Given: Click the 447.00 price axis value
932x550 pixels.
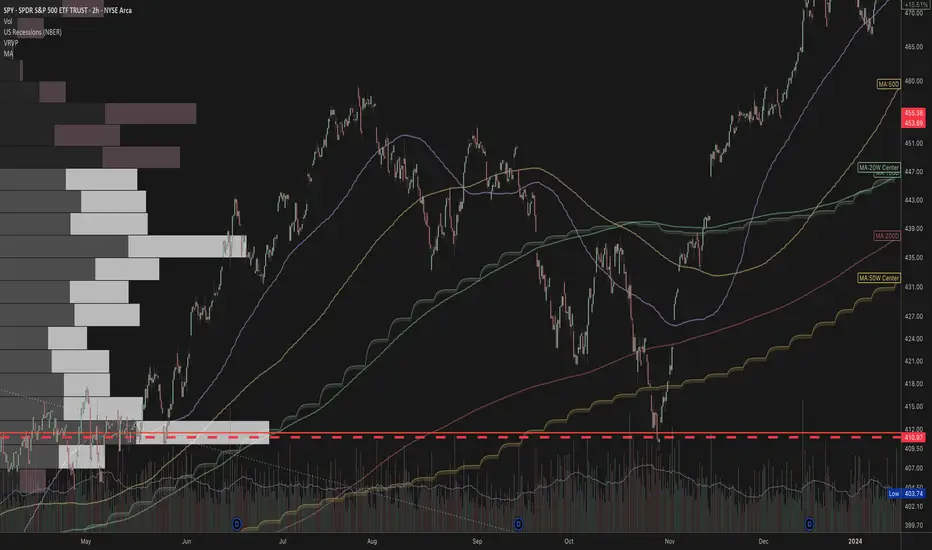Looking at the screenshot, I should tap(914, 171).
